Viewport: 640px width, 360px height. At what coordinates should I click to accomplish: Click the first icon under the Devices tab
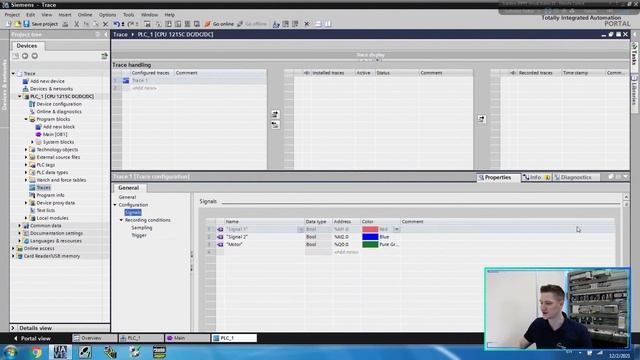point(16,56)
